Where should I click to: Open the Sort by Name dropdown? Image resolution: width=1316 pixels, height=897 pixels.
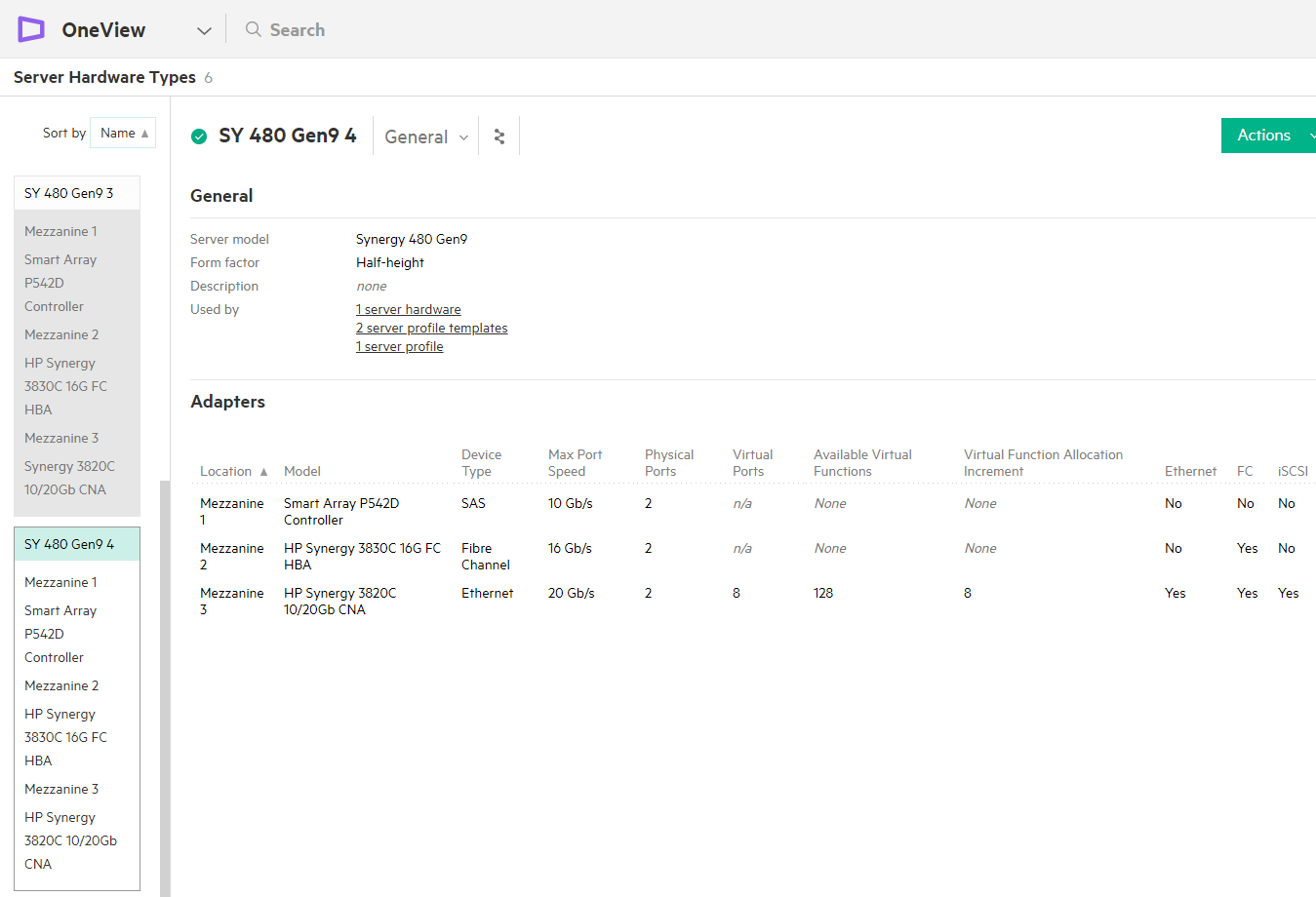pos(123,133)
